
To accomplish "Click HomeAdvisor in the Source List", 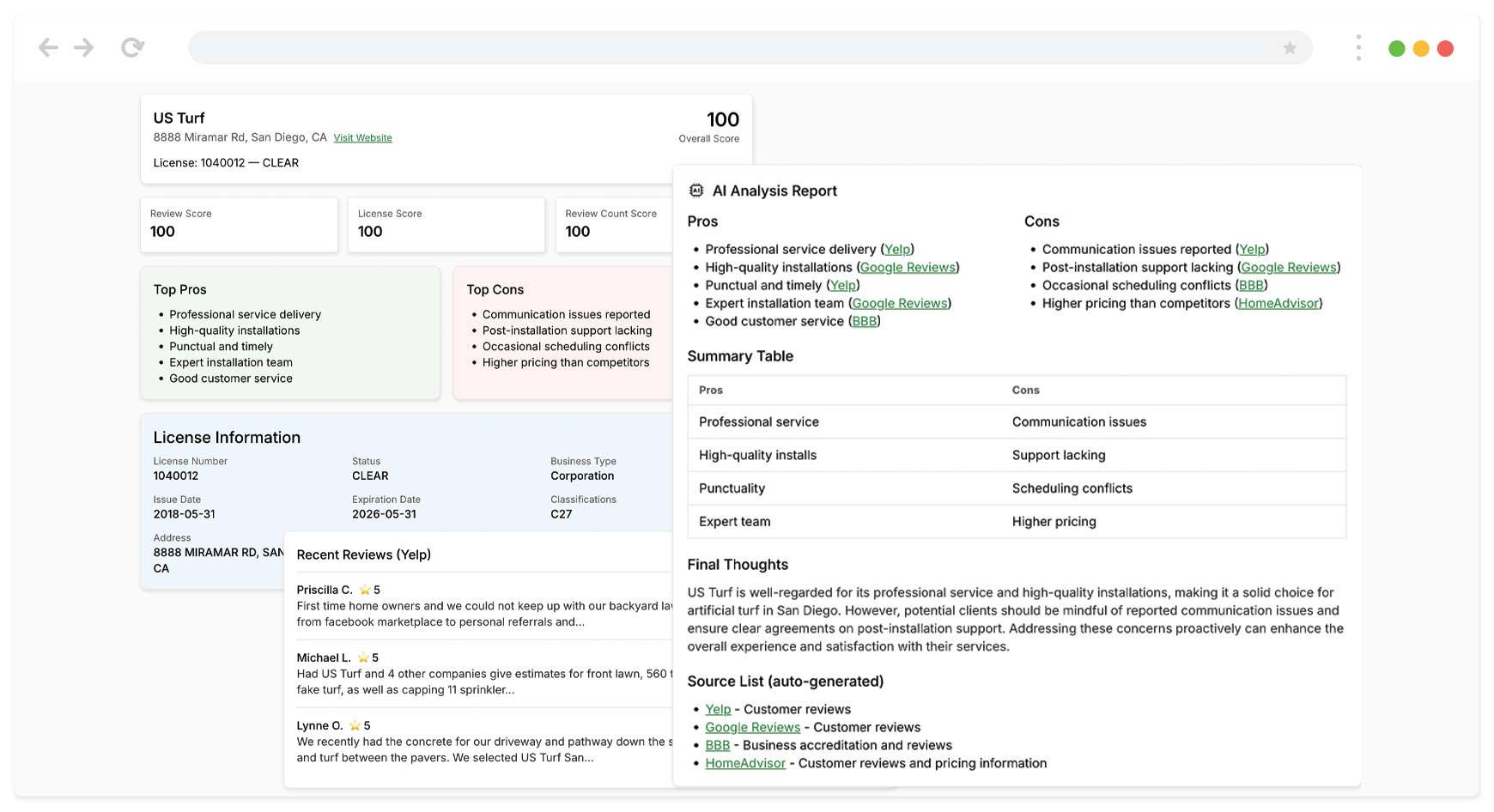I will (744, 763).
